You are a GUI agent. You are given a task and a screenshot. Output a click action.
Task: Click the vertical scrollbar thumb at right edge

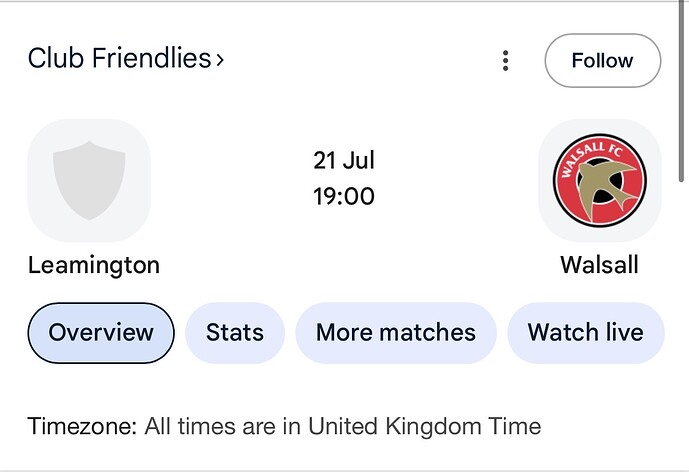[682, 90]
